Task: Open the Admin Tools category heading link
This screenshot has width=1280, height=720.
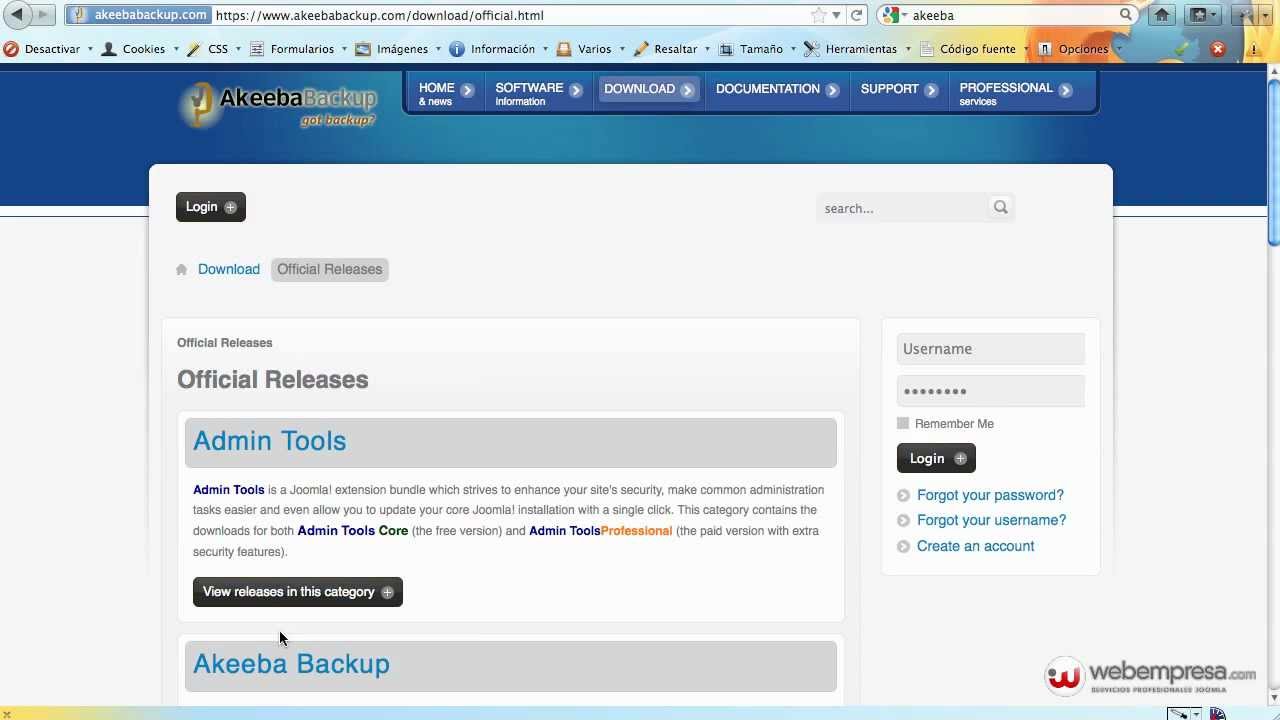Action: (x=270, y=441)
